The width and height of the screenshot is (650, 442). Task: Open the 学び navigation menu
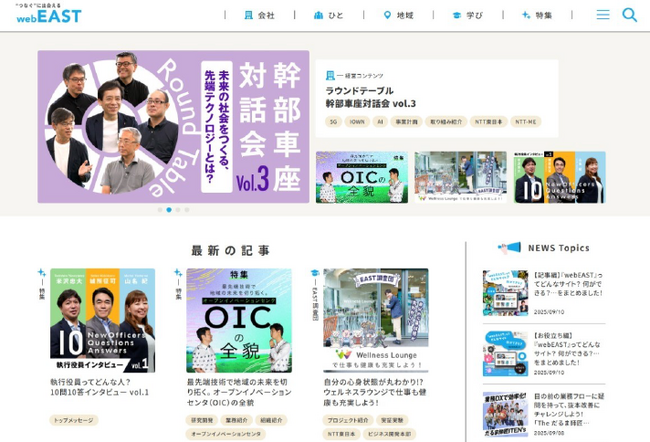coord(468,15)
